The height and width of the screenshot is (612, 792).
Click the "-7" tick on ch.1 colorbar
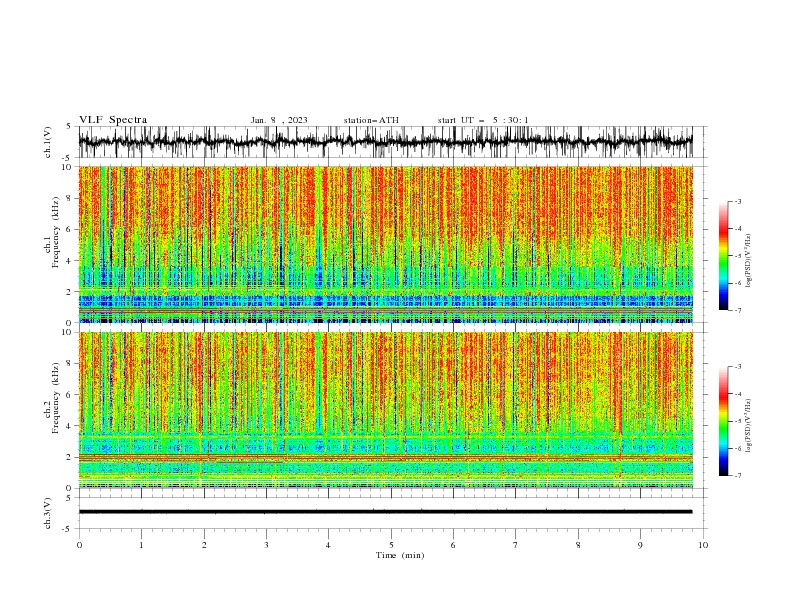(x=738, y=310)
